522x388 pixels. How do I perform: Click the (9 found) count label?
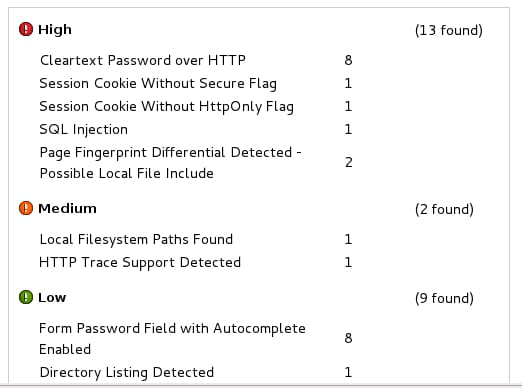[444, 298]
